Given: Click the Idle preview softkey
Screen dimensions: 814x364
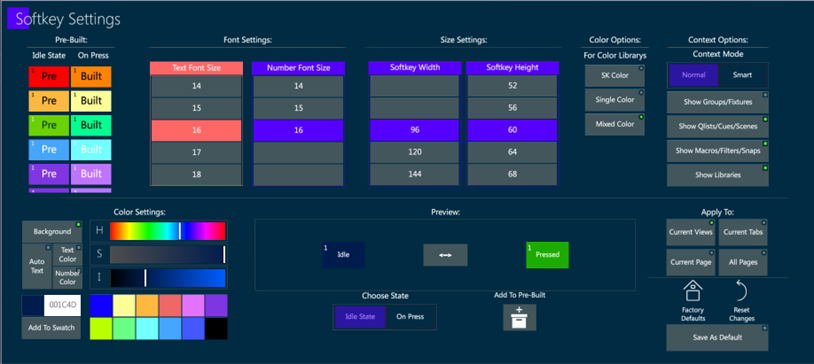Looking at the screenshot, I should (x=343, y=255).
